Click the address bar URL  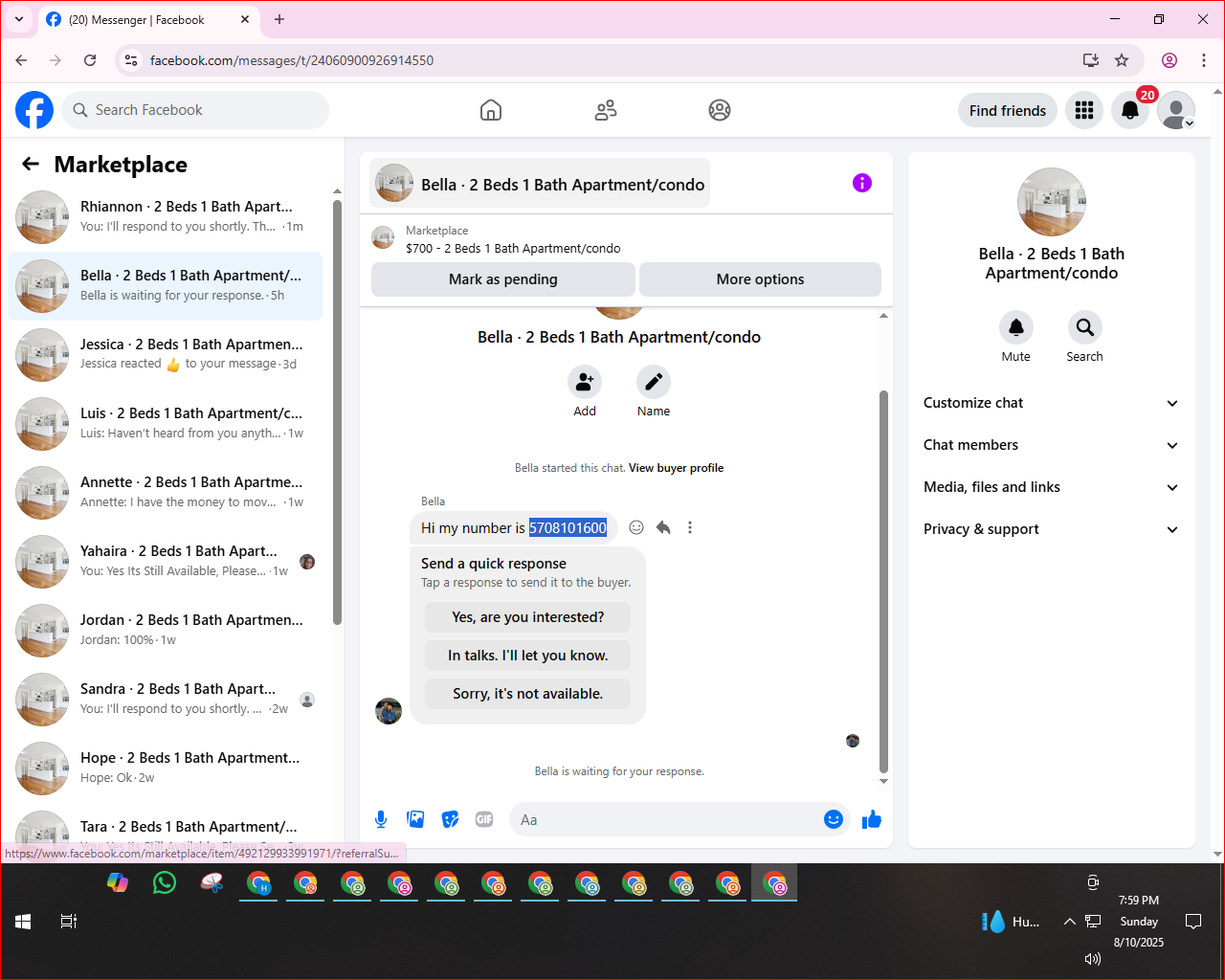pos(292,60)
